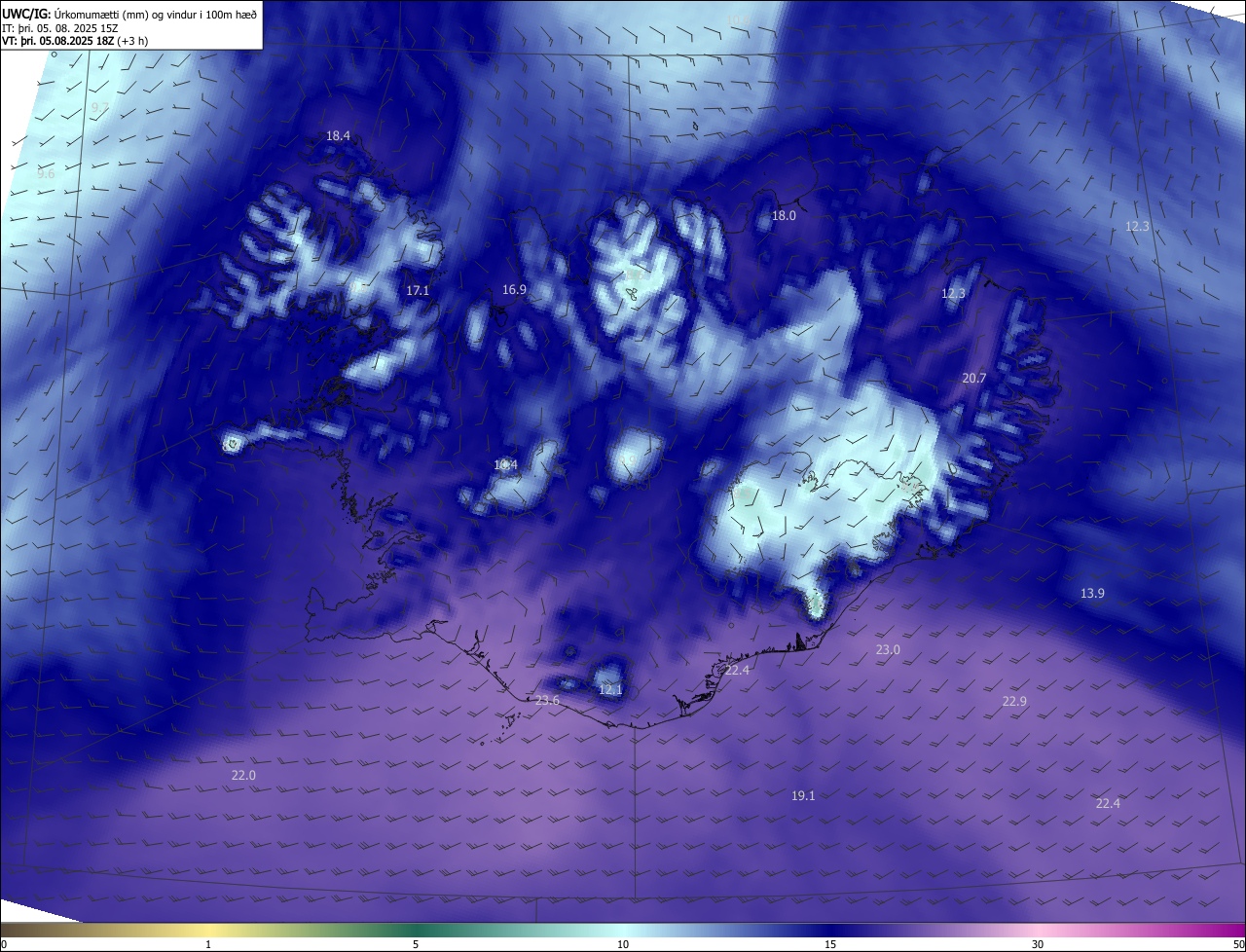
Task: Click the 50 tick on the color scale
Action: tap(1238, 944)
